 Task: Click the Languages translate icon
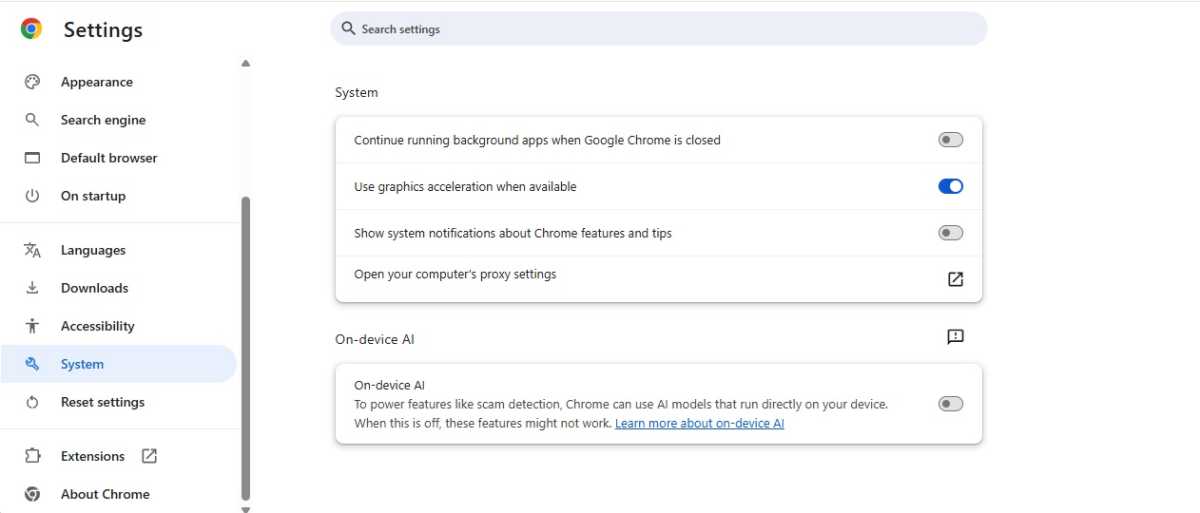32,250
